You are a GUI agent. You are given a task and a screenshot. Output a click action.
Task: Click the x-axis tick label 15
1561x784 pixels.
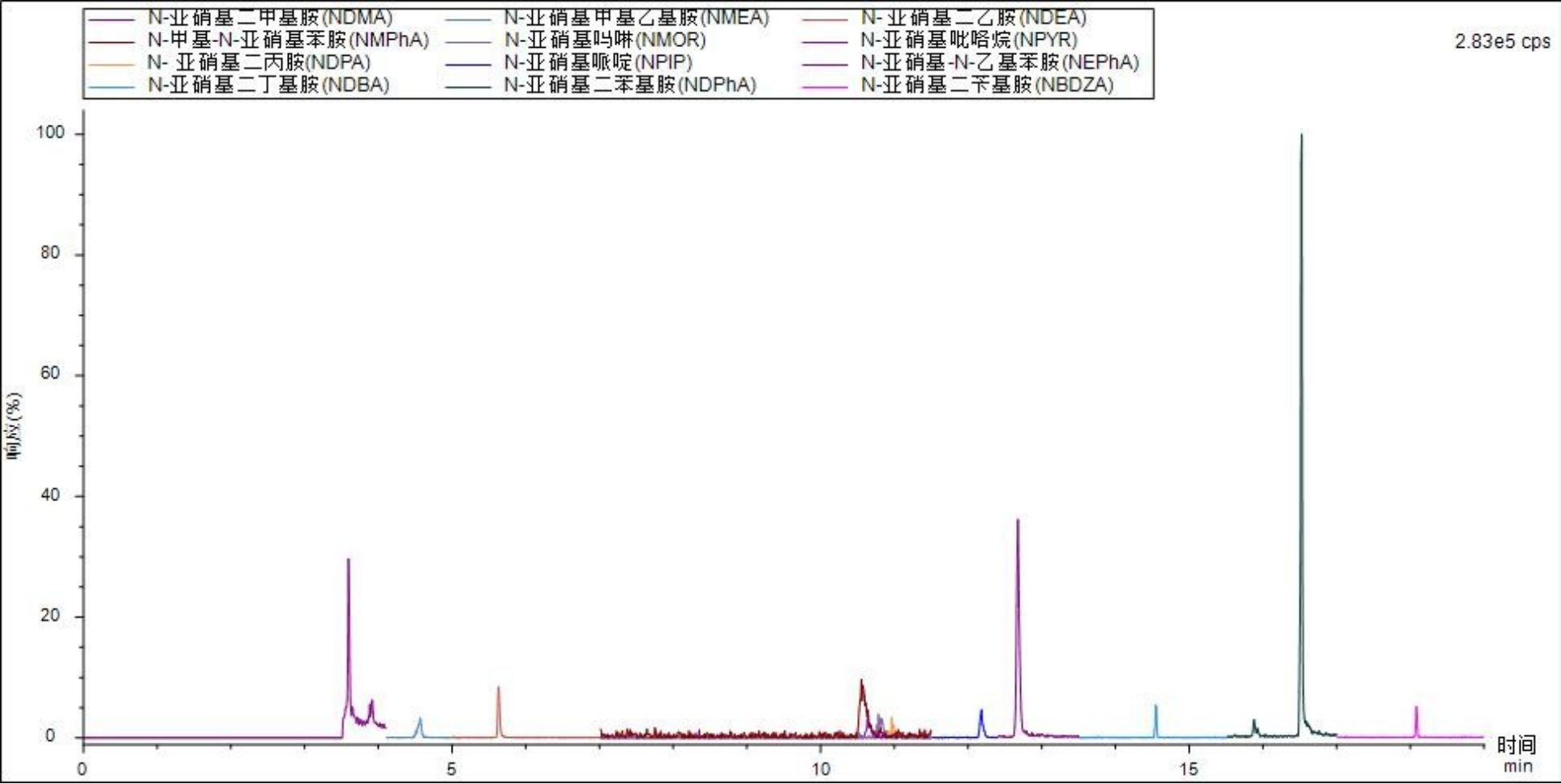(x=1189, y=769)
